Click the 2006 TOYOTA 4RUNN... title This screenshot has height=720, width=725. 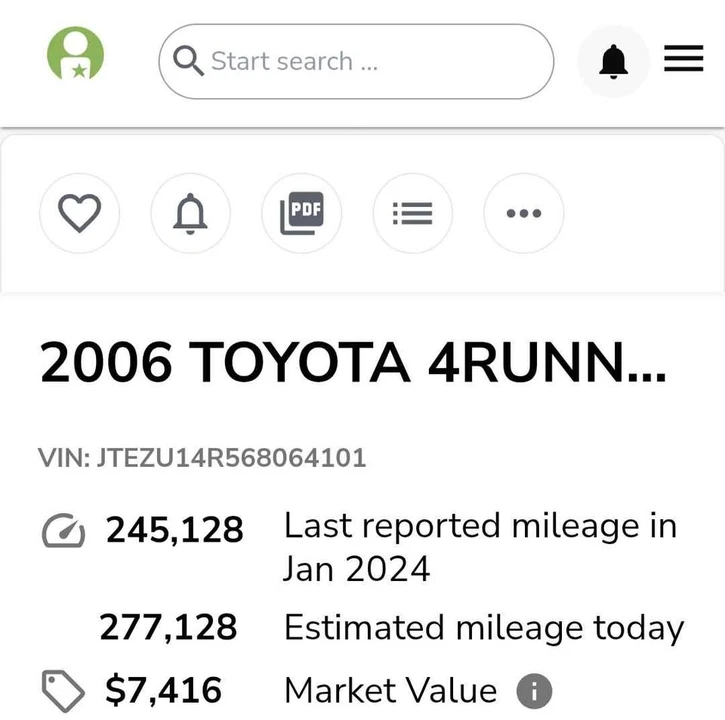[x=353, y=362]
